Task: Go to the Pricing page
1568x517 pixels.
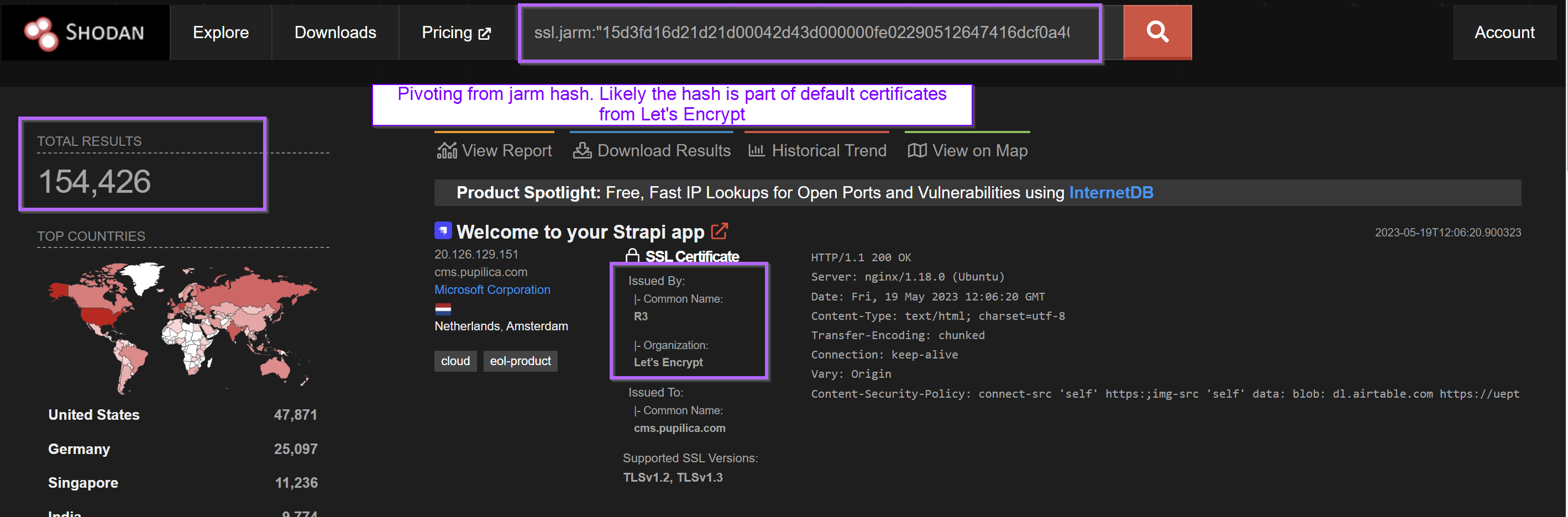Action: (x=456, y=32)
